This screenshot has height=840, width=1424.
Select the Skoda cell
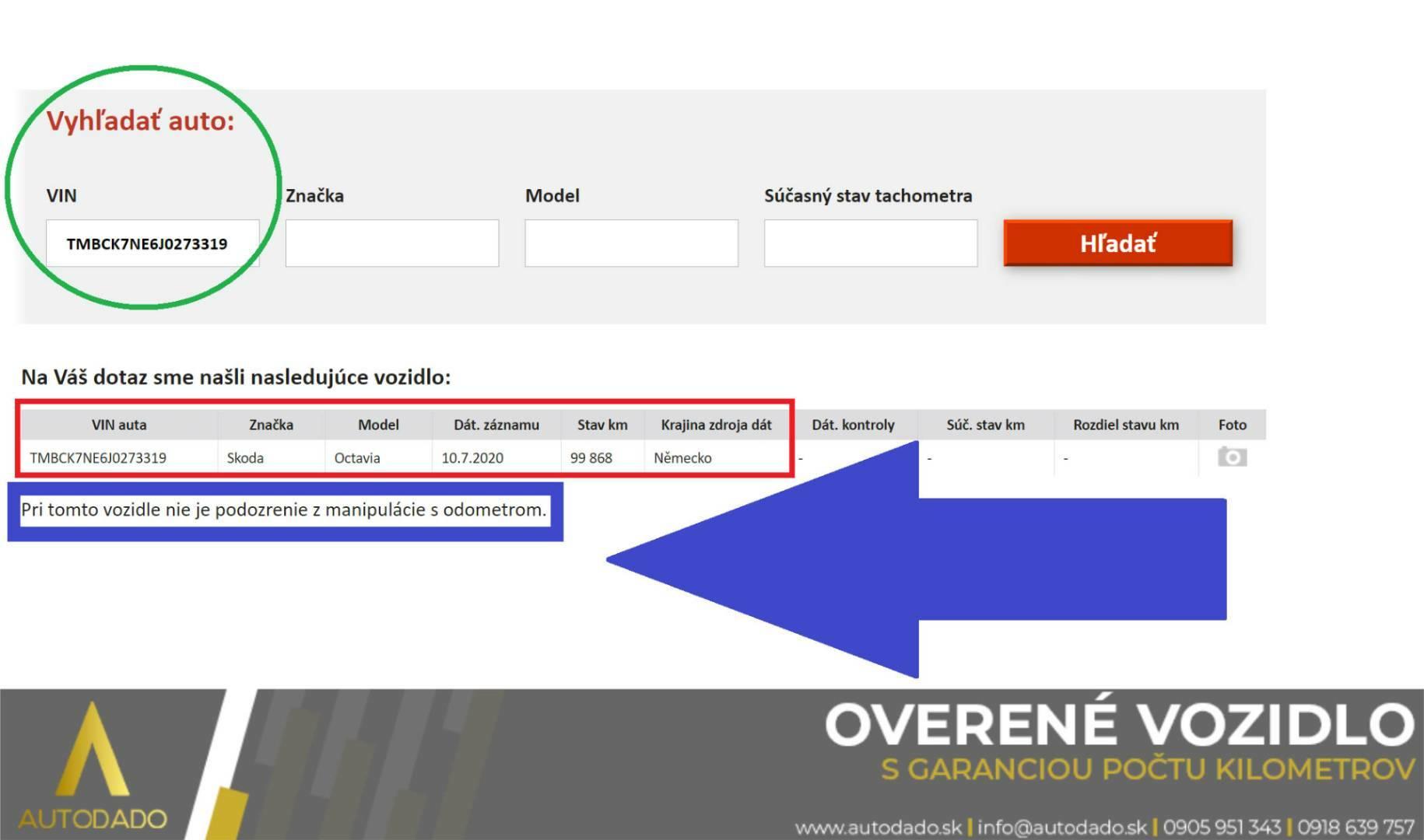click(x=245, y=458)
